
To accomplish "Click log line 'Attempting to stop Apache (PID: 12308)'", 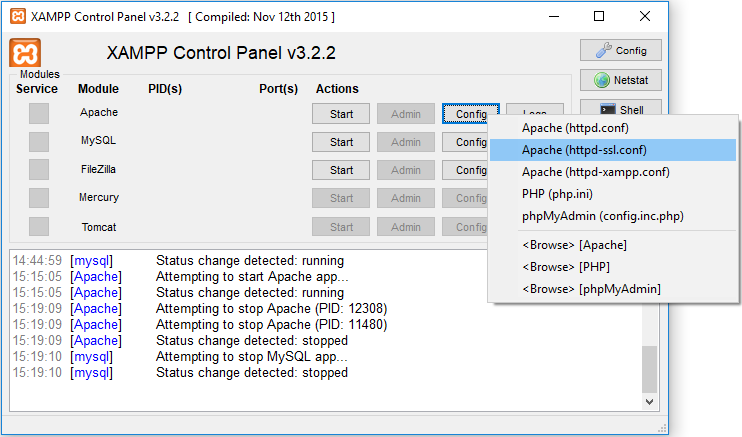I will 272,309.
